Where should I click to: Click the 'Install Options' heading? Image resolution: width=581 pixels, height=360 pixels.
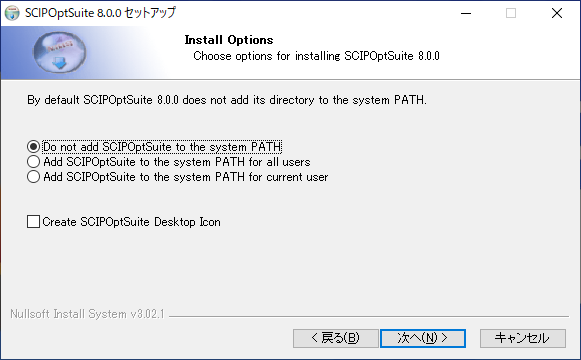[x=229, y=40]
